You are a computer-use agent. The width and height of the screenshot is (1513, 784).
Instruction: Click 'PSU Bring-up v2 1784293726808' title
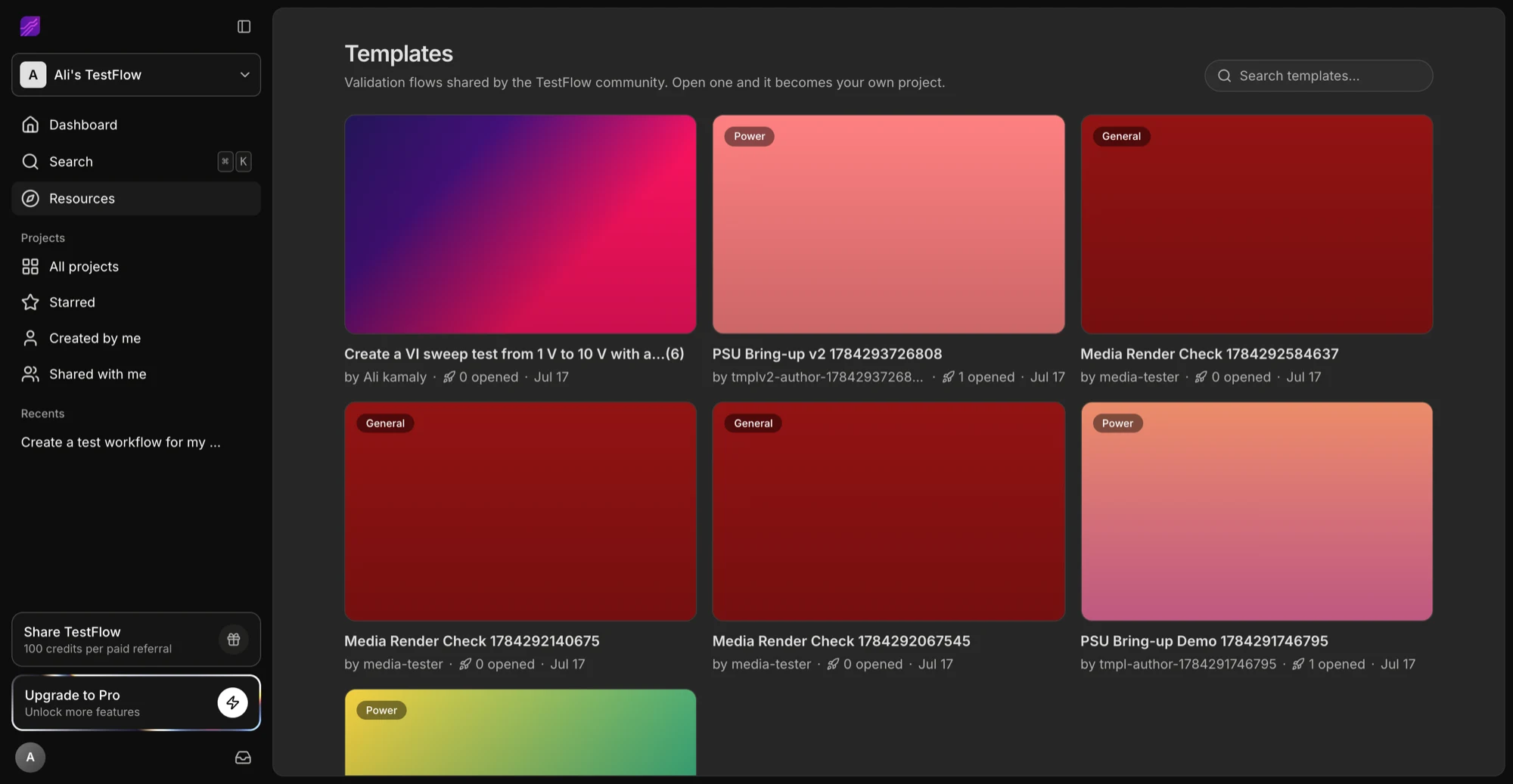[x=827, y=354]
